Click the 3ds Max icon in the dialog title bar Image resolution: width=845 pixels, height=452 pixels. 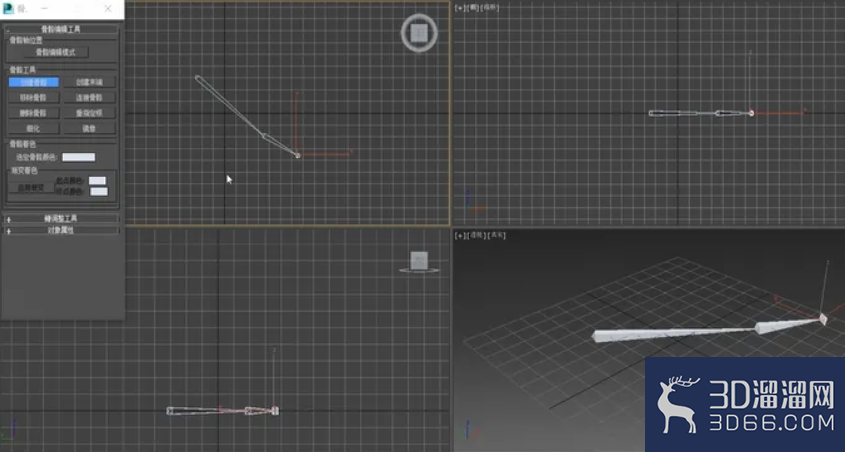click(8, 9)
